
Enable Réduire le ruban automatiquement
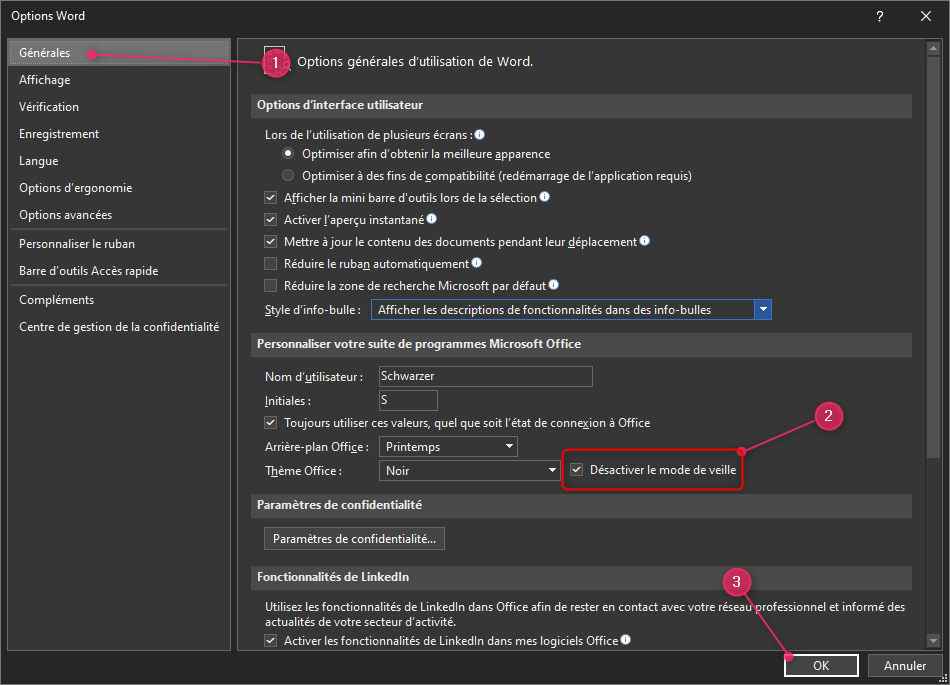pyautogui.click(x=270, y=263)
